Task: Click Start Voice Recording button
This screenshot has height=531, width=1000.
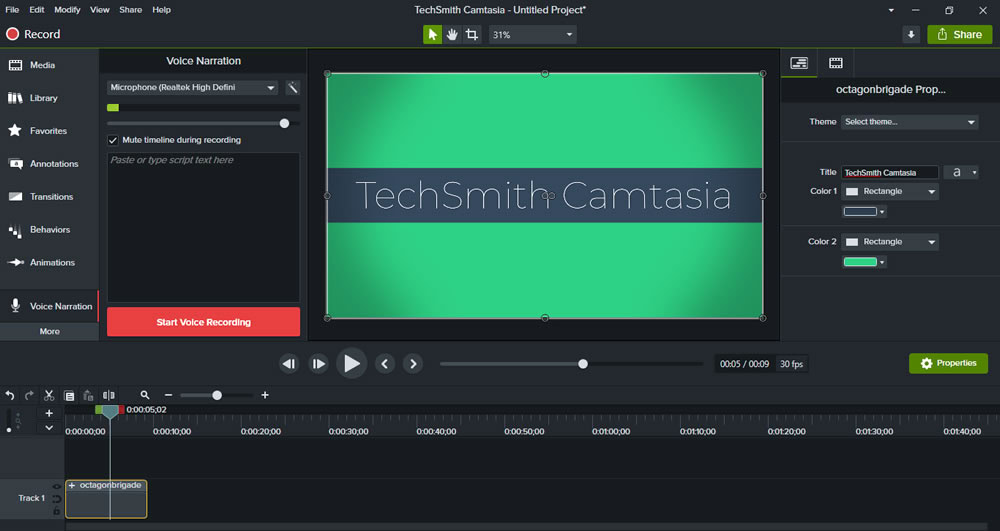Action: [x=203, y=322]
